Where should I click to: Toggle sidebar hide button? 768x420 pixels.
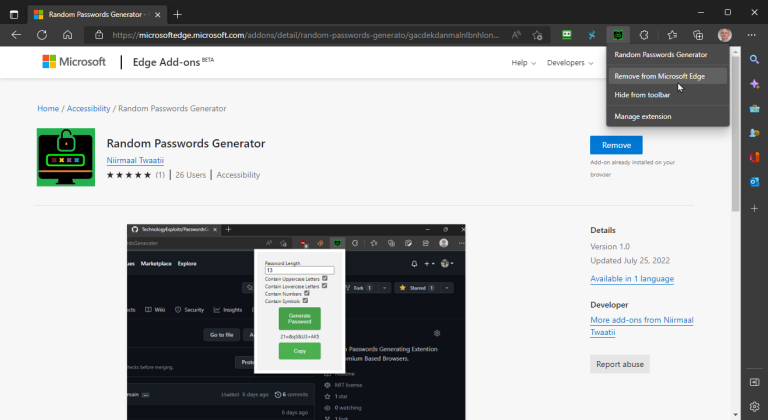click(754, 382)
